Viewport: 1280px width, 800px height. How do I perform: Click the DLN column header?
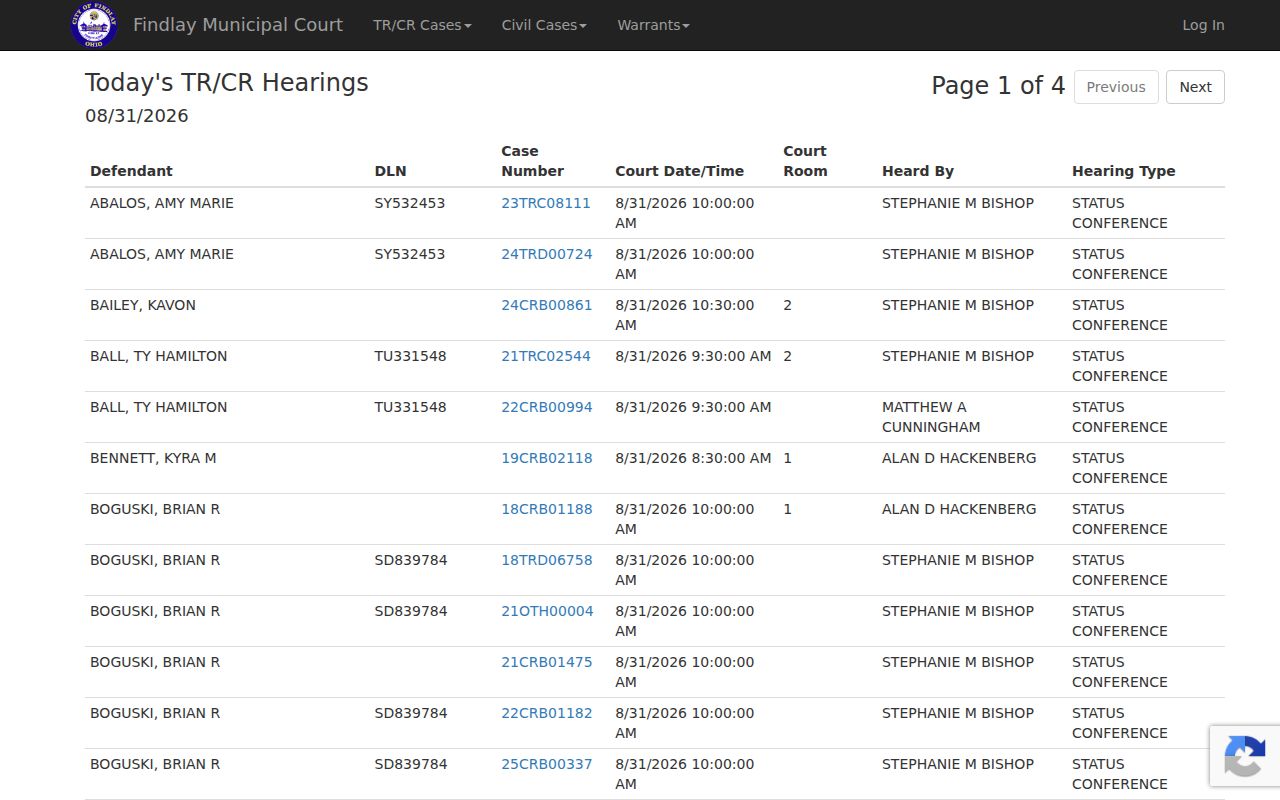(390, 171)
